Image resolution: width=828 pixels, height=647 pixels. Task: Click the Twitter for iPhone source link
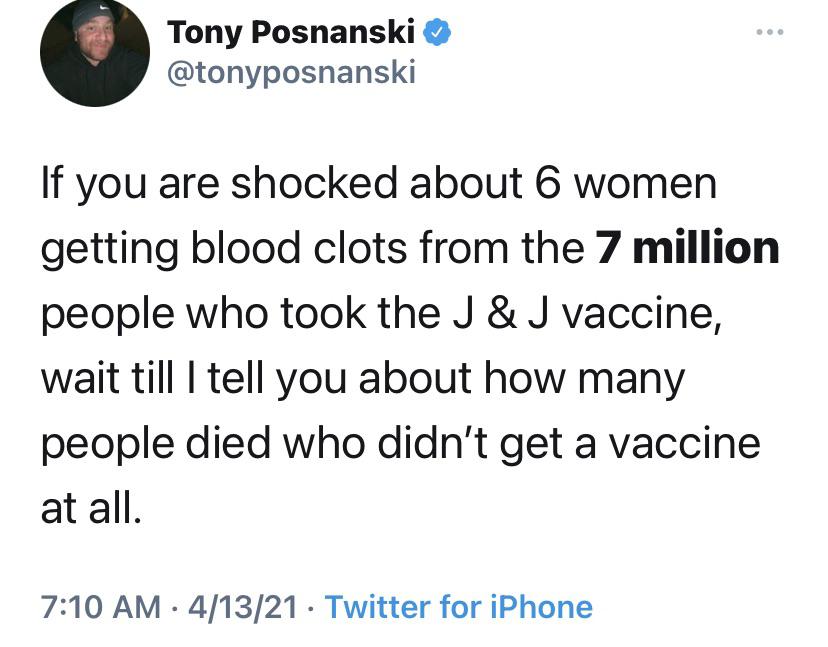[459, 606]
